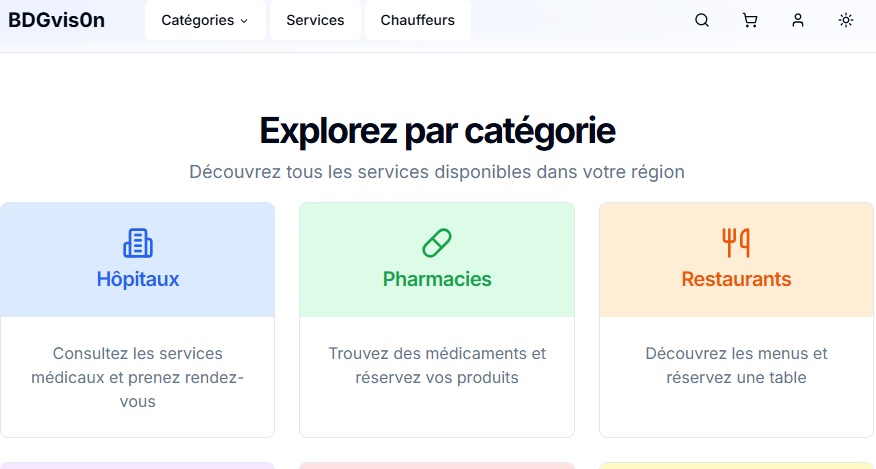The width and height of the screenshot is (876, 469).
Task: Click the Hôpitaux card description text
Action: pos(138,378)
